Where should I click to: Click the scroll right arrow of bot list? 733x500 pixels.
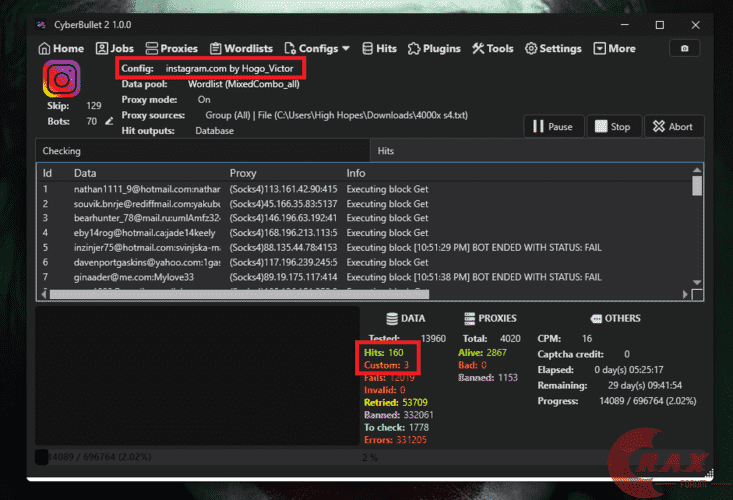(685, 294)
